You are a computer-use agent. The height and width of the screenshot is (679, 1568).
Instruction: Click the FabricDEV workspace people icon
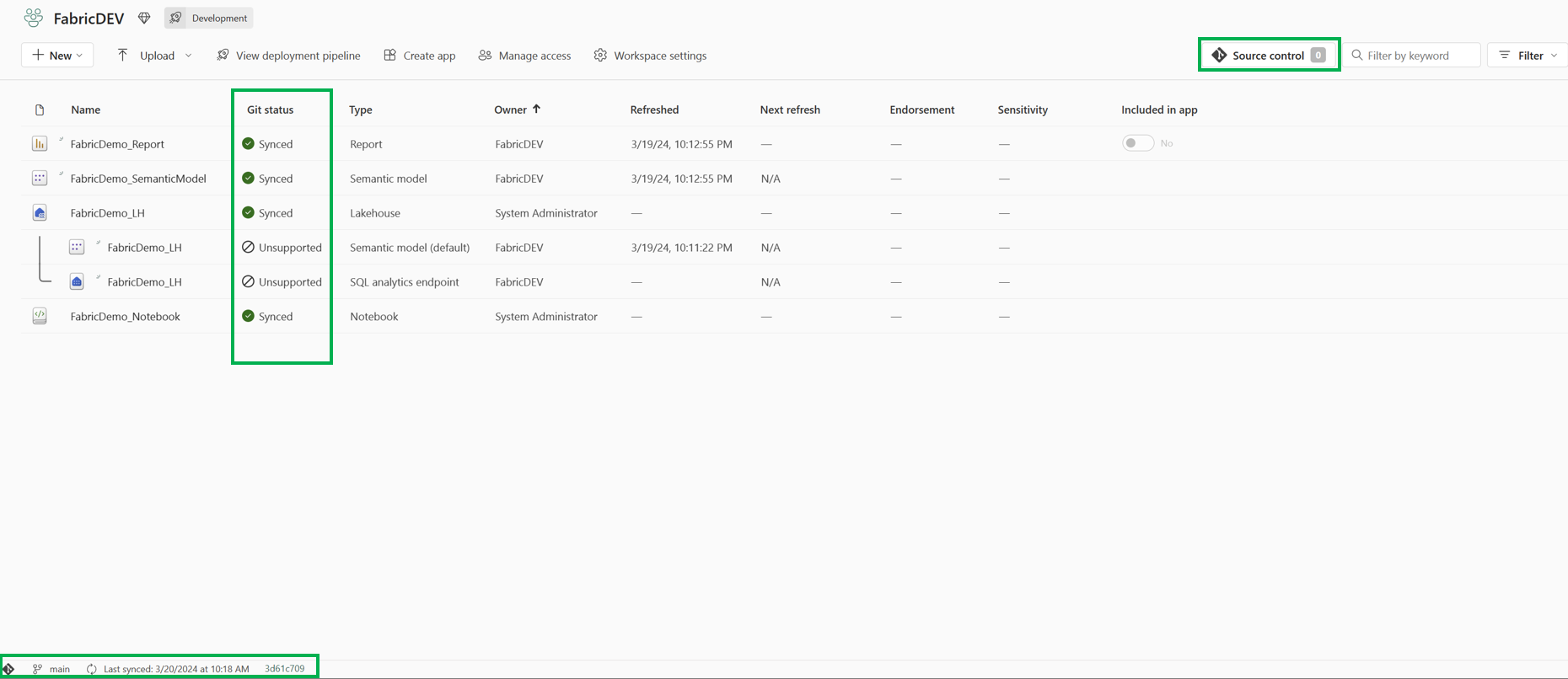tap(34, 18)
